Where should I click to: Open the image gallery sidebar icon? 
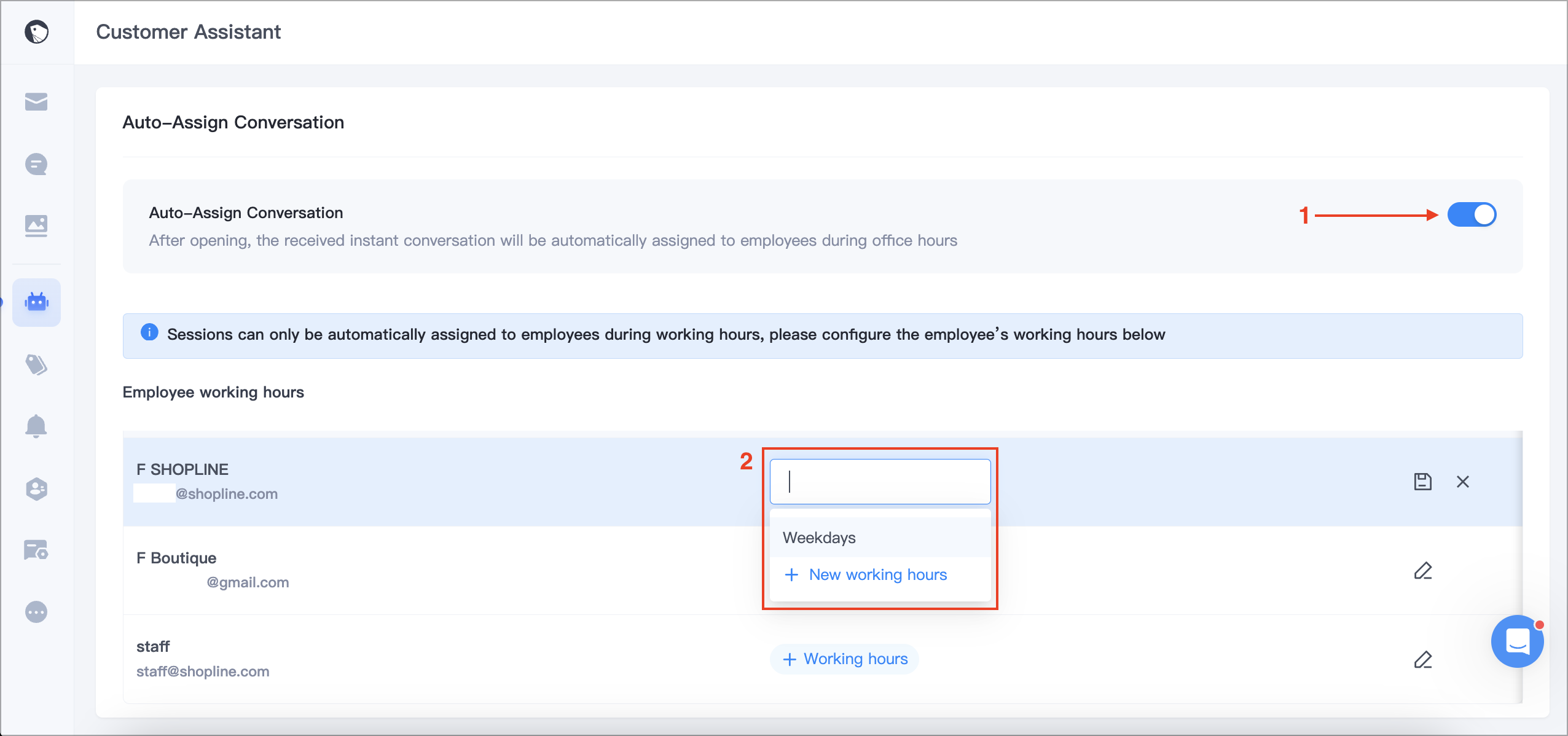click(36, 225)
